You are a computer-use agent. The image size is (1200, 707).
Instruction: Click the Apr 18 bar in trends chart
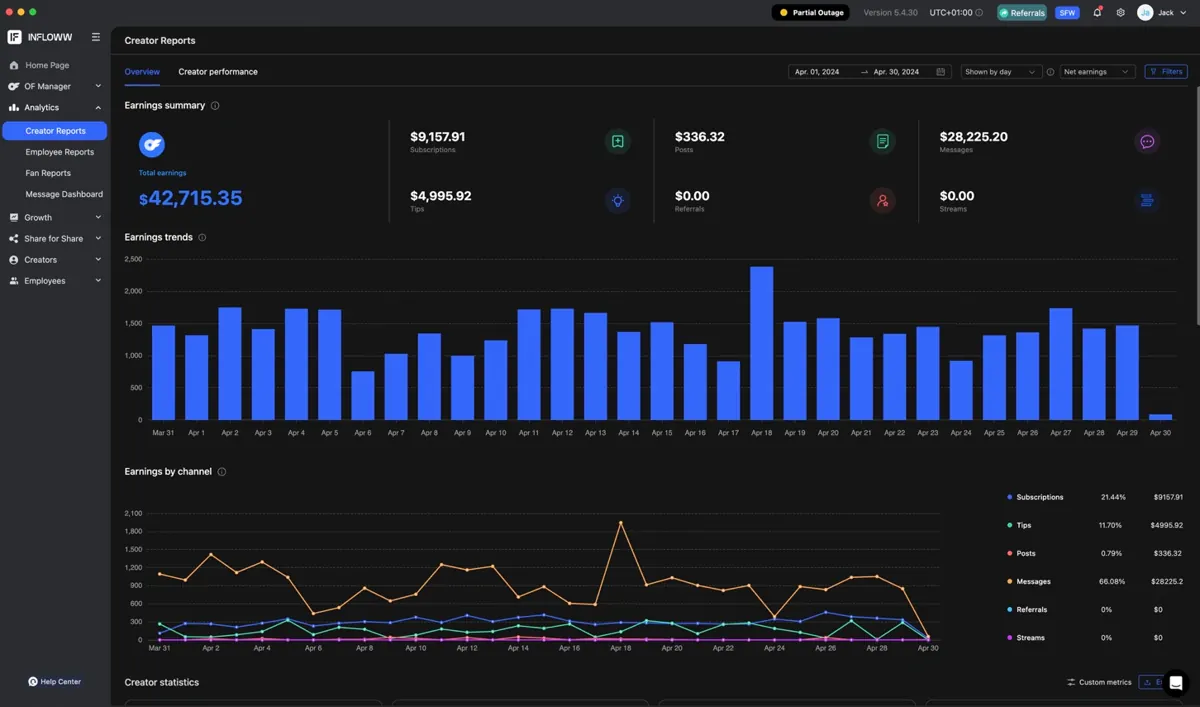tap(761, 343)
